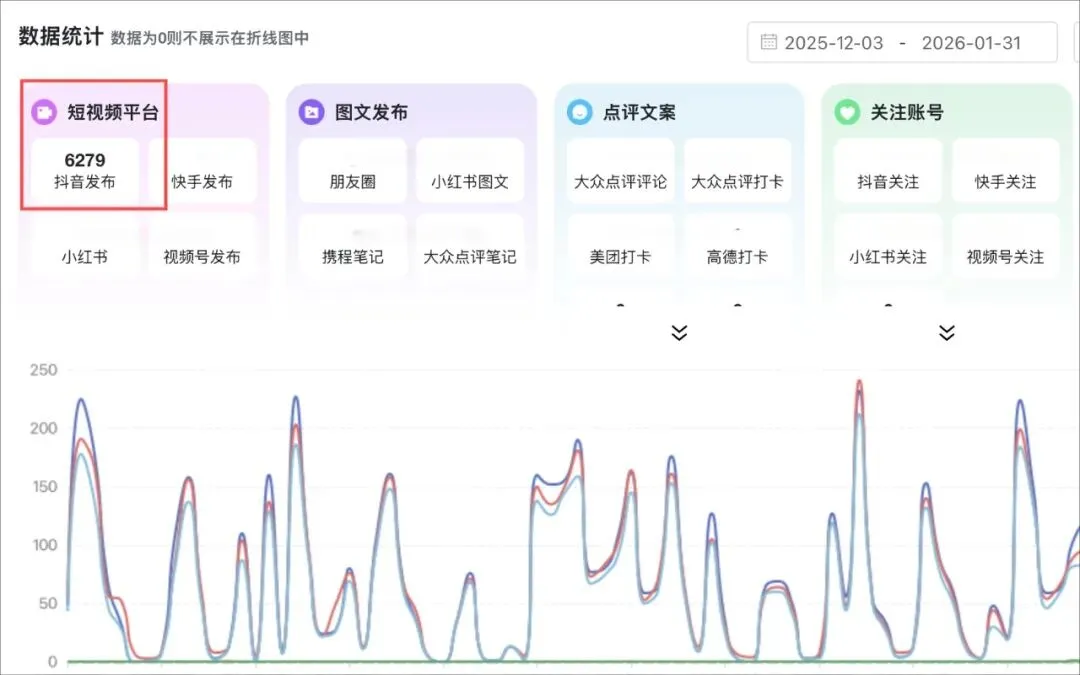Select 朋友圈 in the 图文发布 card
This screenshot has width=1080, height=675.
click(x=354, y=171)
